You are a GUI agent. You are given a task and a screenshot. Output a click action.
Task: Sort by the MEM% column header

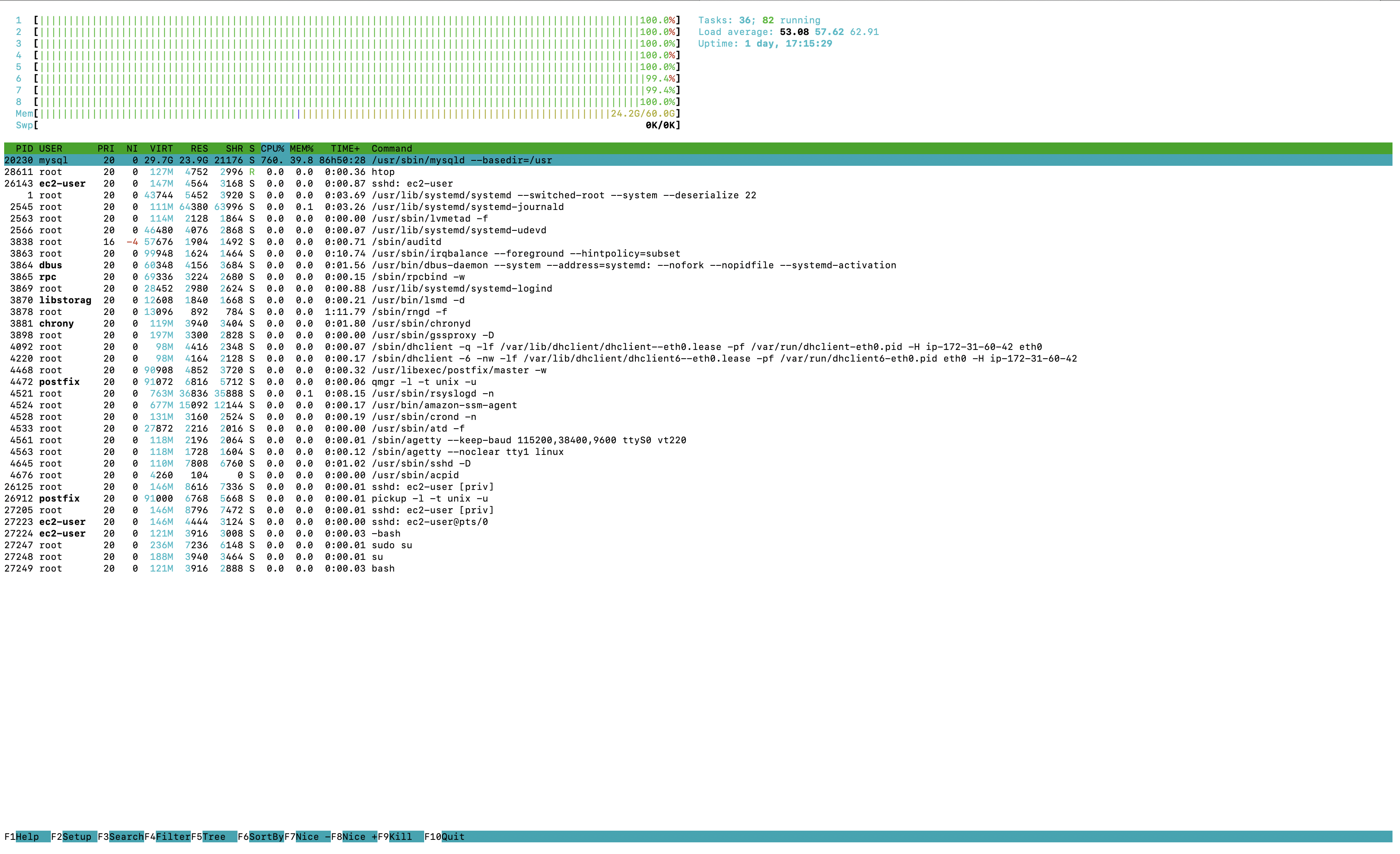click(301, 148)
